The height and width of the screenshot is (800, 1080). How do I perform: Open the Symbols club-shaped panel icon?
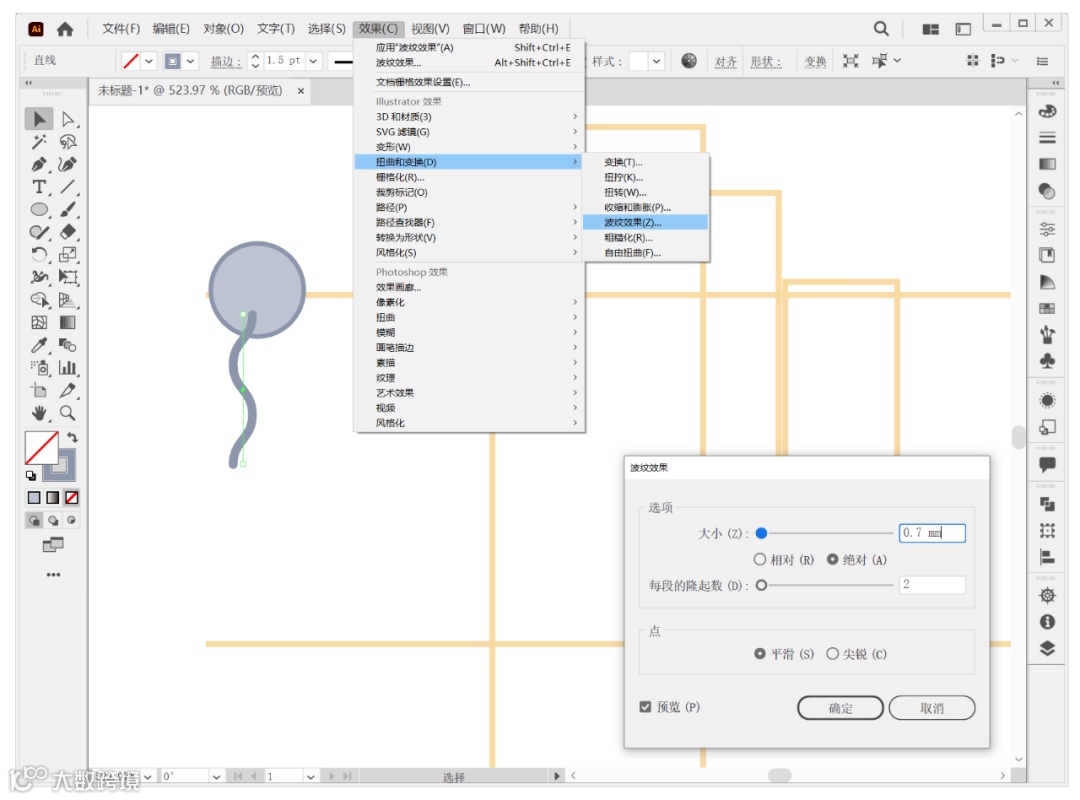click(1048, 361)
